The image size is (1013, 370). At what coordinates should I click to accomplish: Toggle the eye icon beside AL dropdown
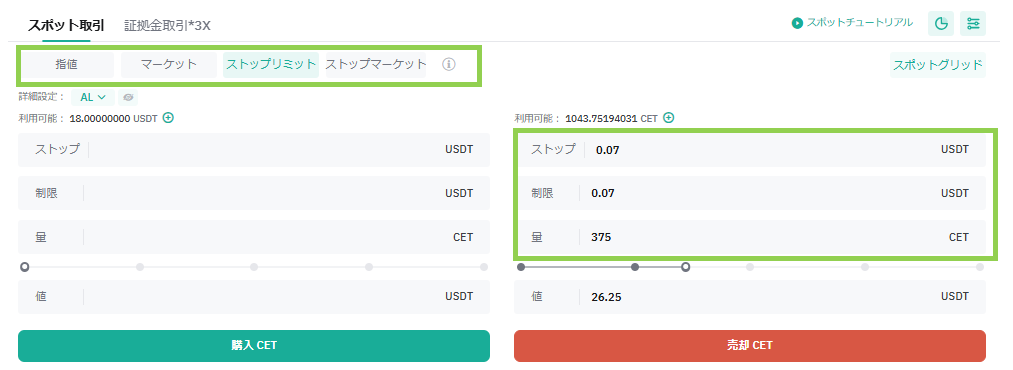point(128,98)
